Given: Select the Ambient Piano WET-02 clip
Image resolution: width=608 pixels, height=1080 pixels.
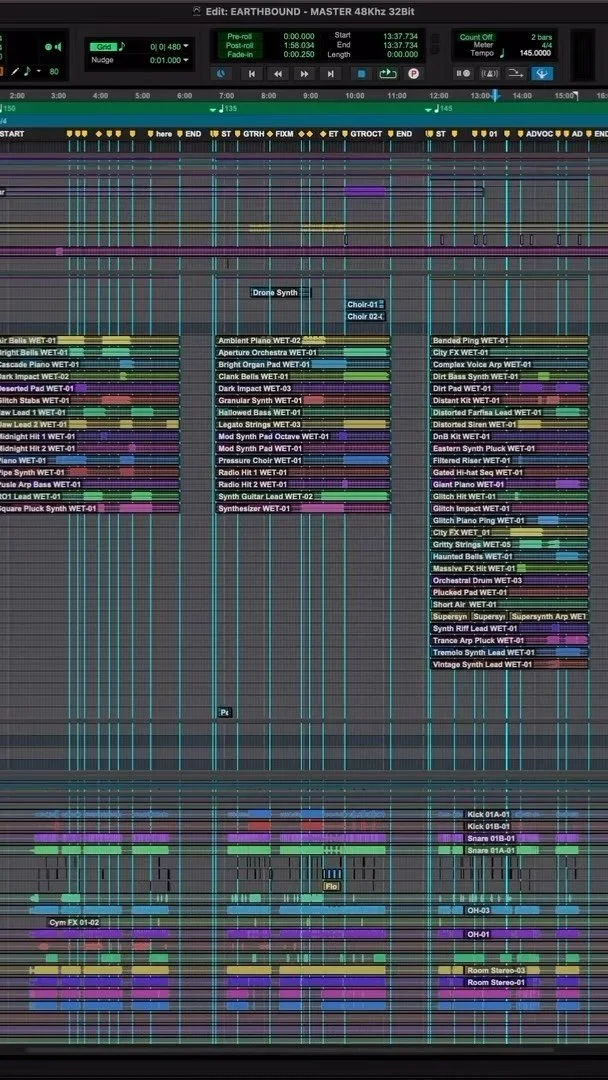Looking at the screenshot, I should 303,340.
